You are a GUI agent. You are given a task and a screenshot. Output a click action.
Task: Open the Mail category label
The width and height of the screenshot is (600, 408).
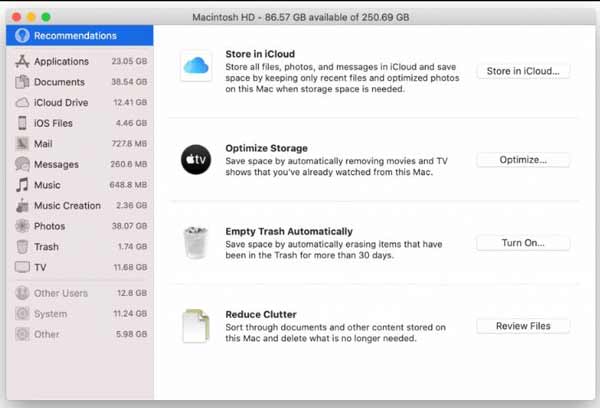point(43,144)
